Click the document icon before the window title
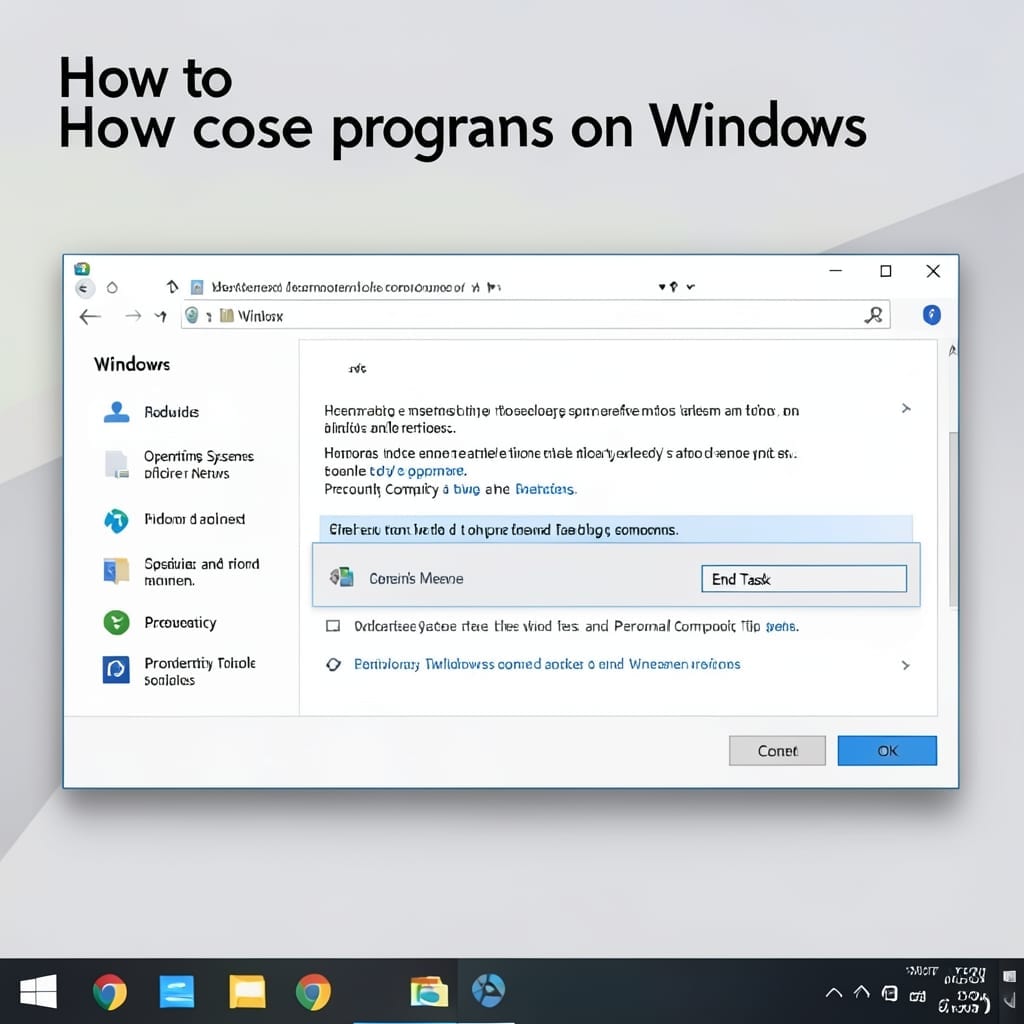This screenshot has height=1024, width=1024. (197, 287)
